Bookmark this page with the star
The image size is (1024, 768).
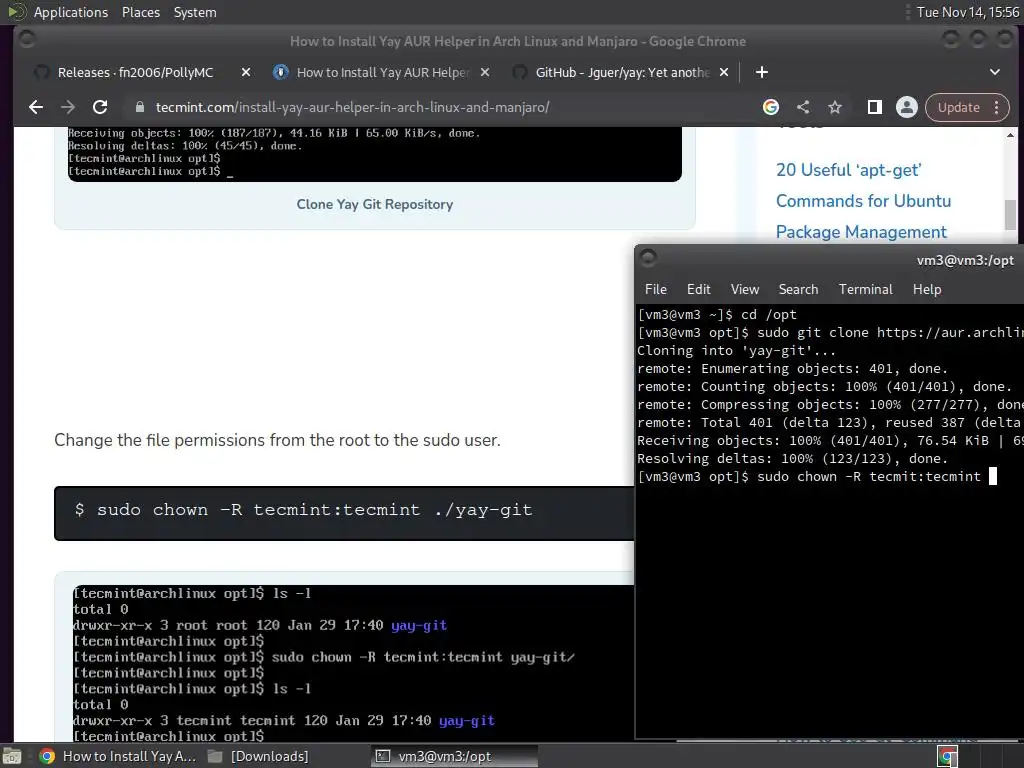tap(835, 107)
